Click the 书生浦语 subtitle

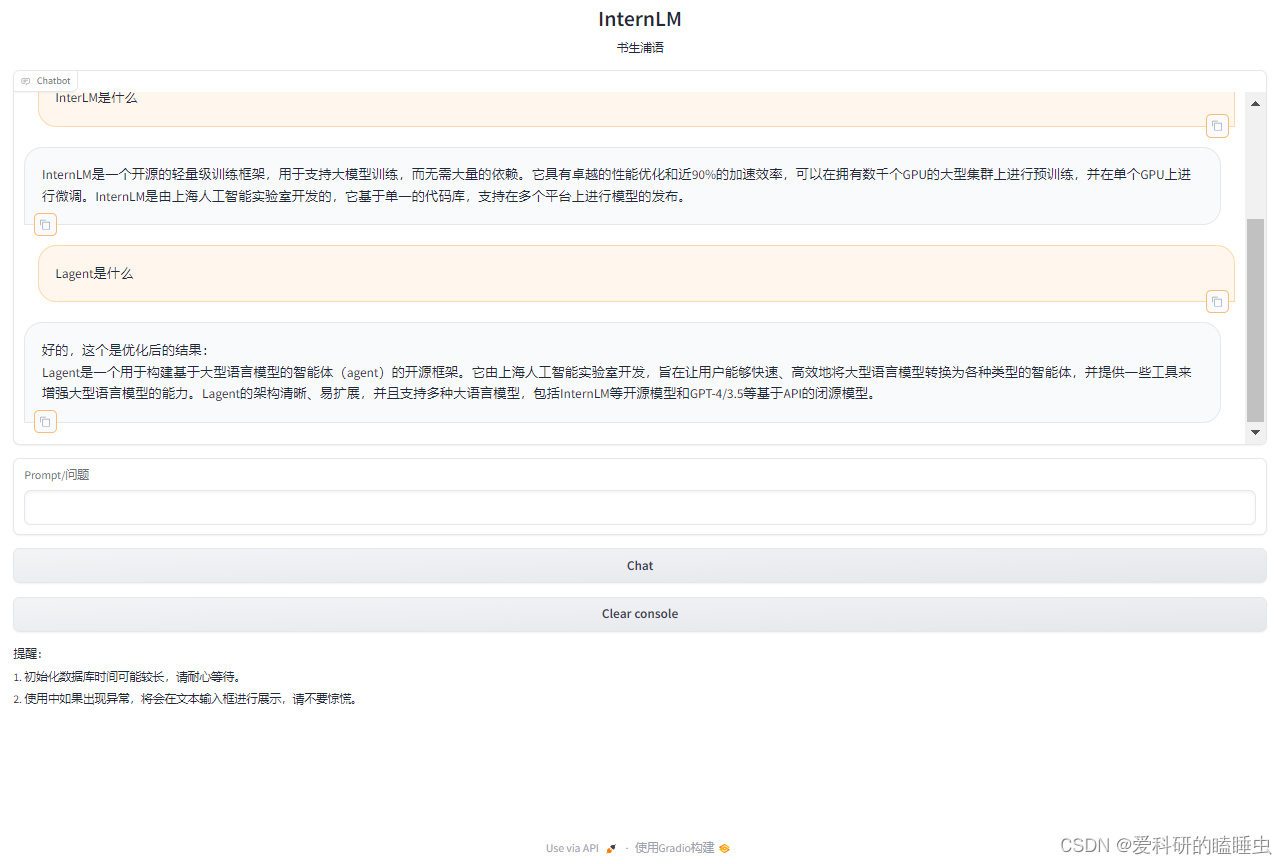click(x=640, y=47)
